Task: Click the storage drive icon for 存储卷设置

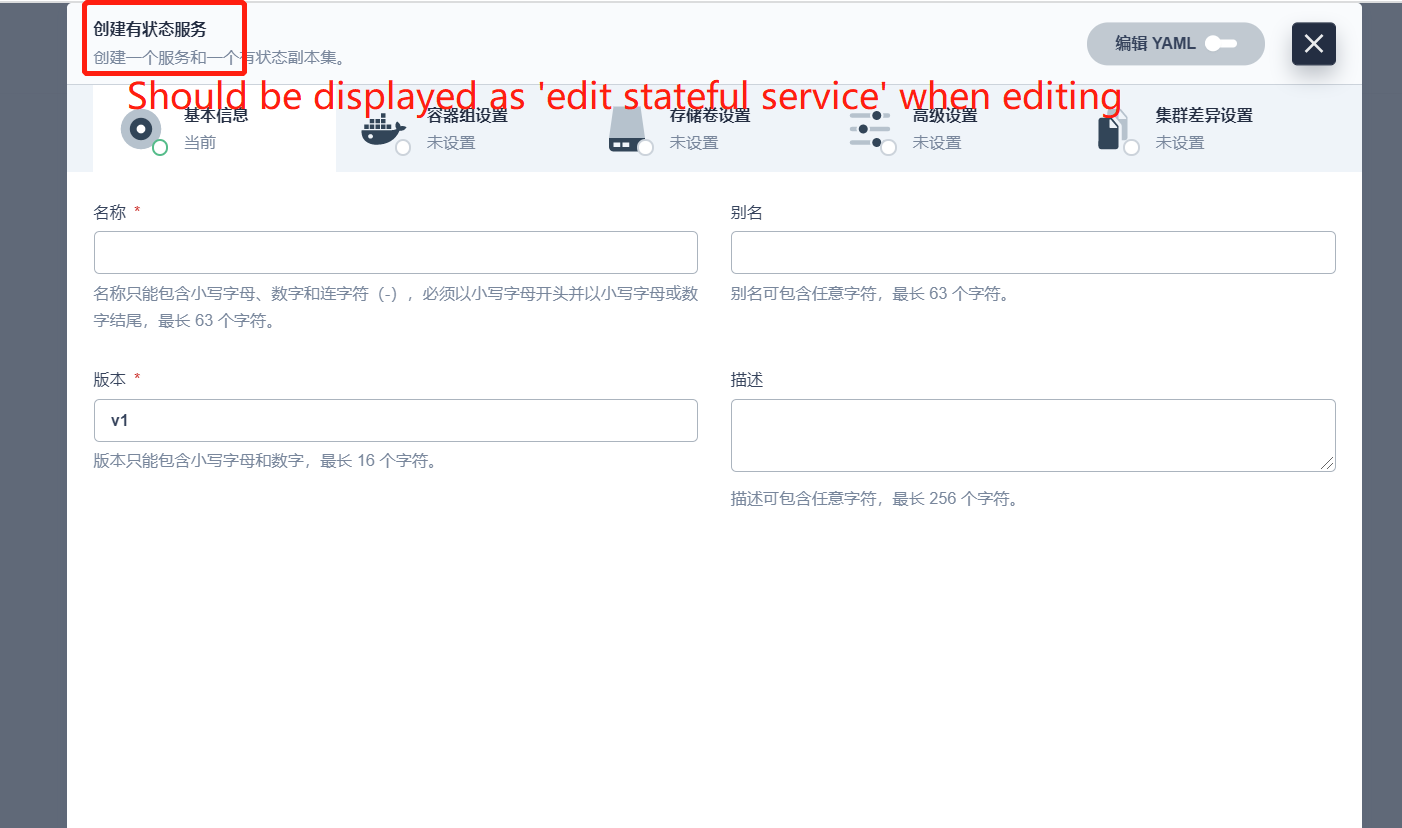Action: [627, 130]
